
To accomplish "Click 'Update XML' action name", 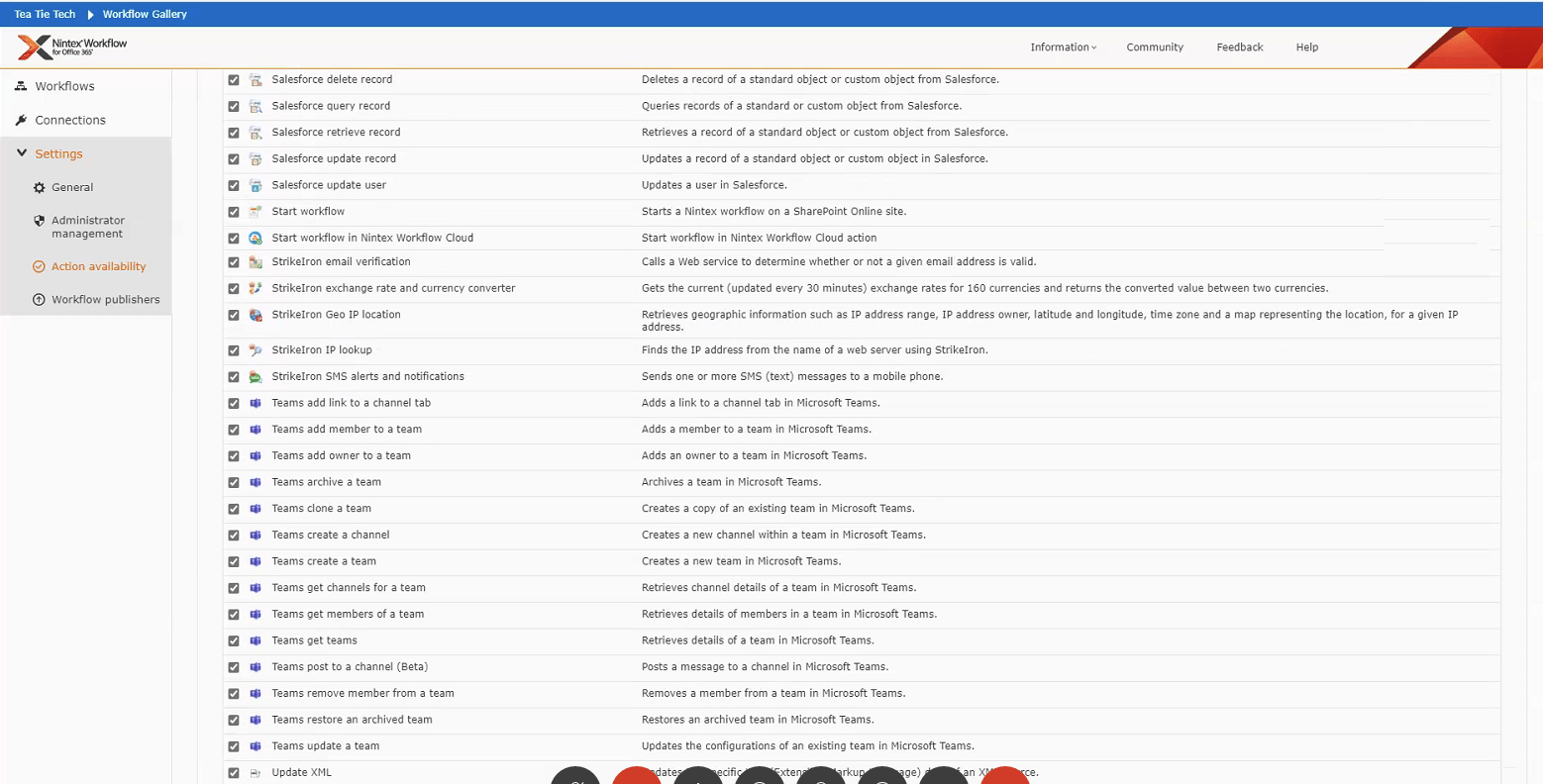I will pos(302,772).
